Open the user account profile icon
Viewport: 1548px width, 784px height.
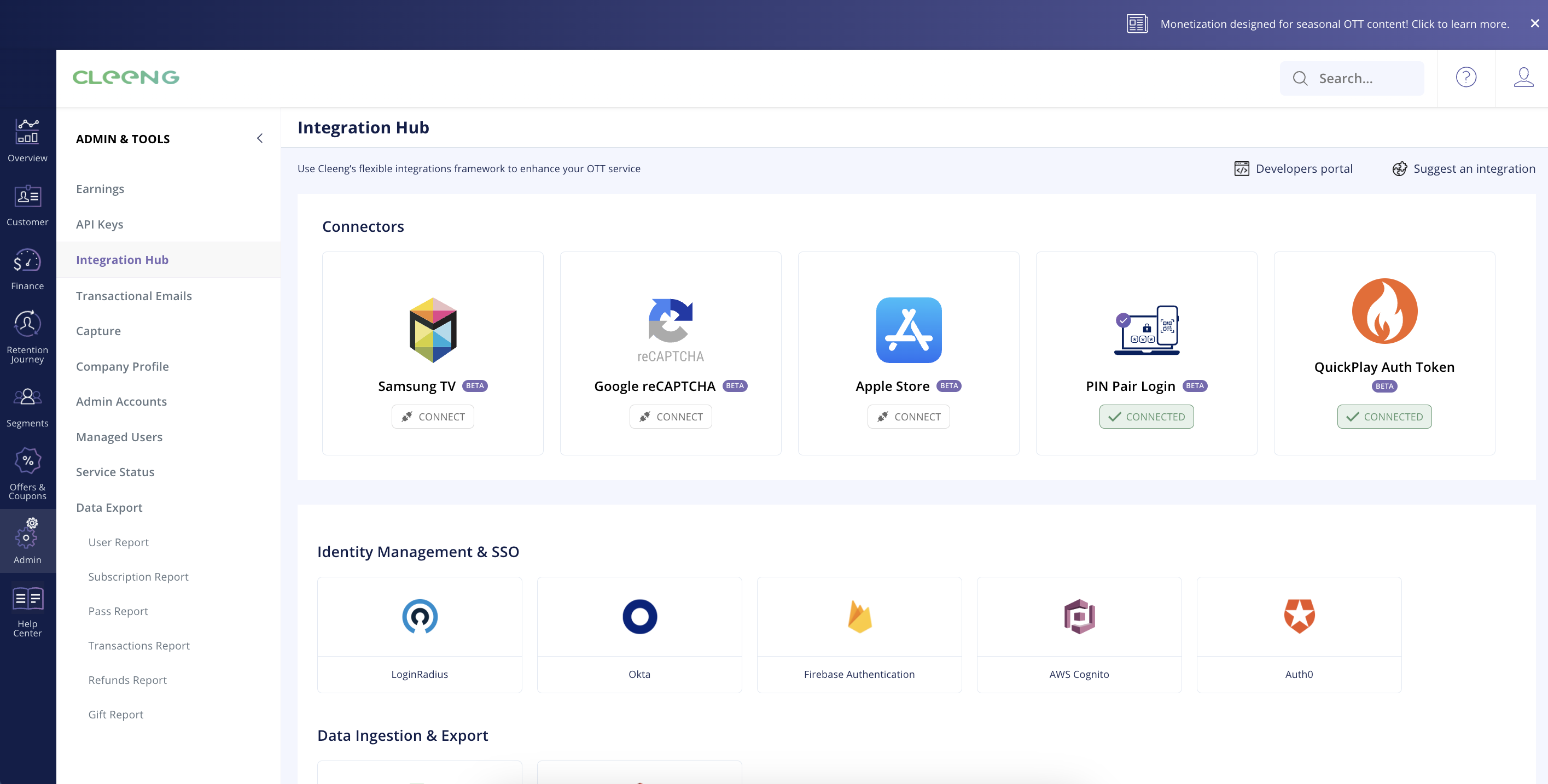click(1523, 78)
